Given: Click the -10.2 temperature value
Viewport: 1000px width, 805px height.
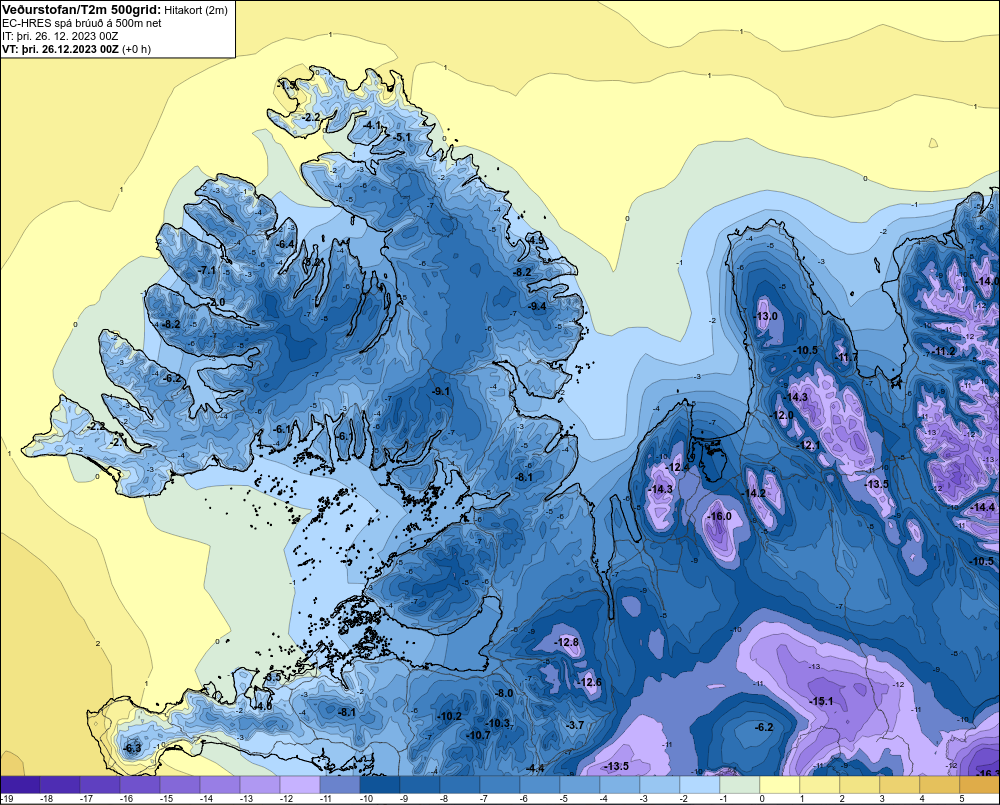Looking at the screenshot, I should (x=449, y=716).
